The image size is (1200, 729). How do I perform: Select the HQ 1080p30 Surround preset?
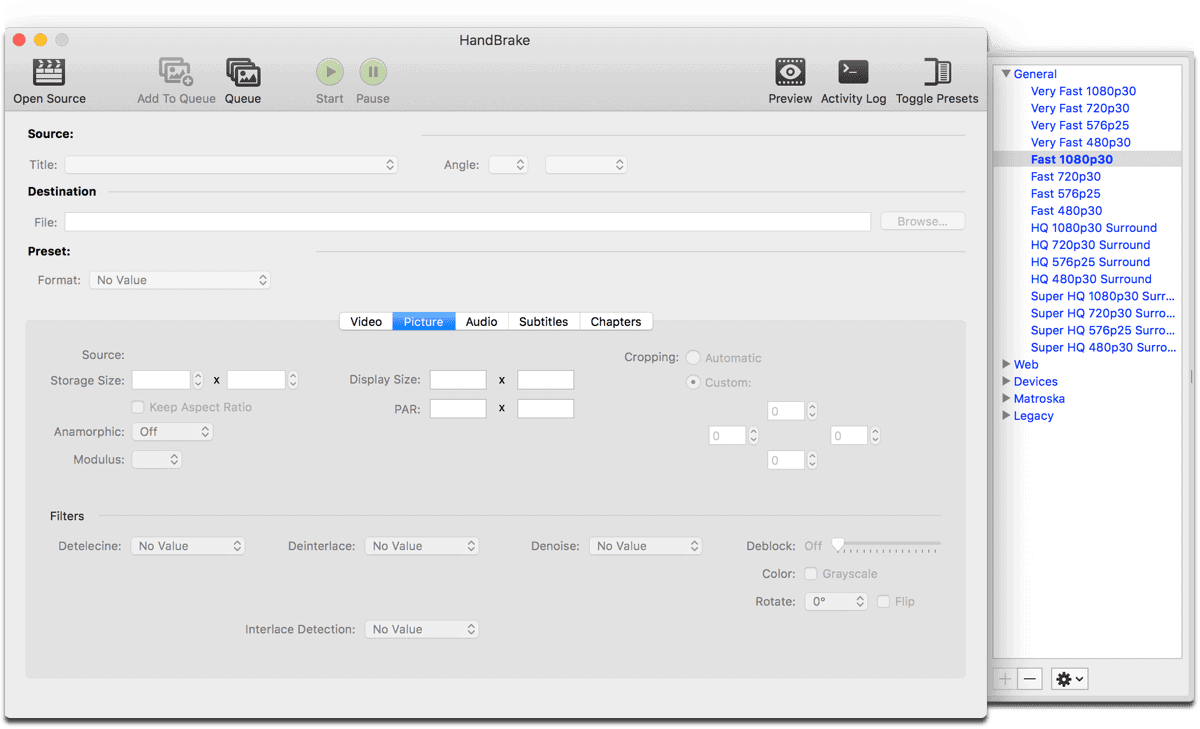coord(1093,228)
